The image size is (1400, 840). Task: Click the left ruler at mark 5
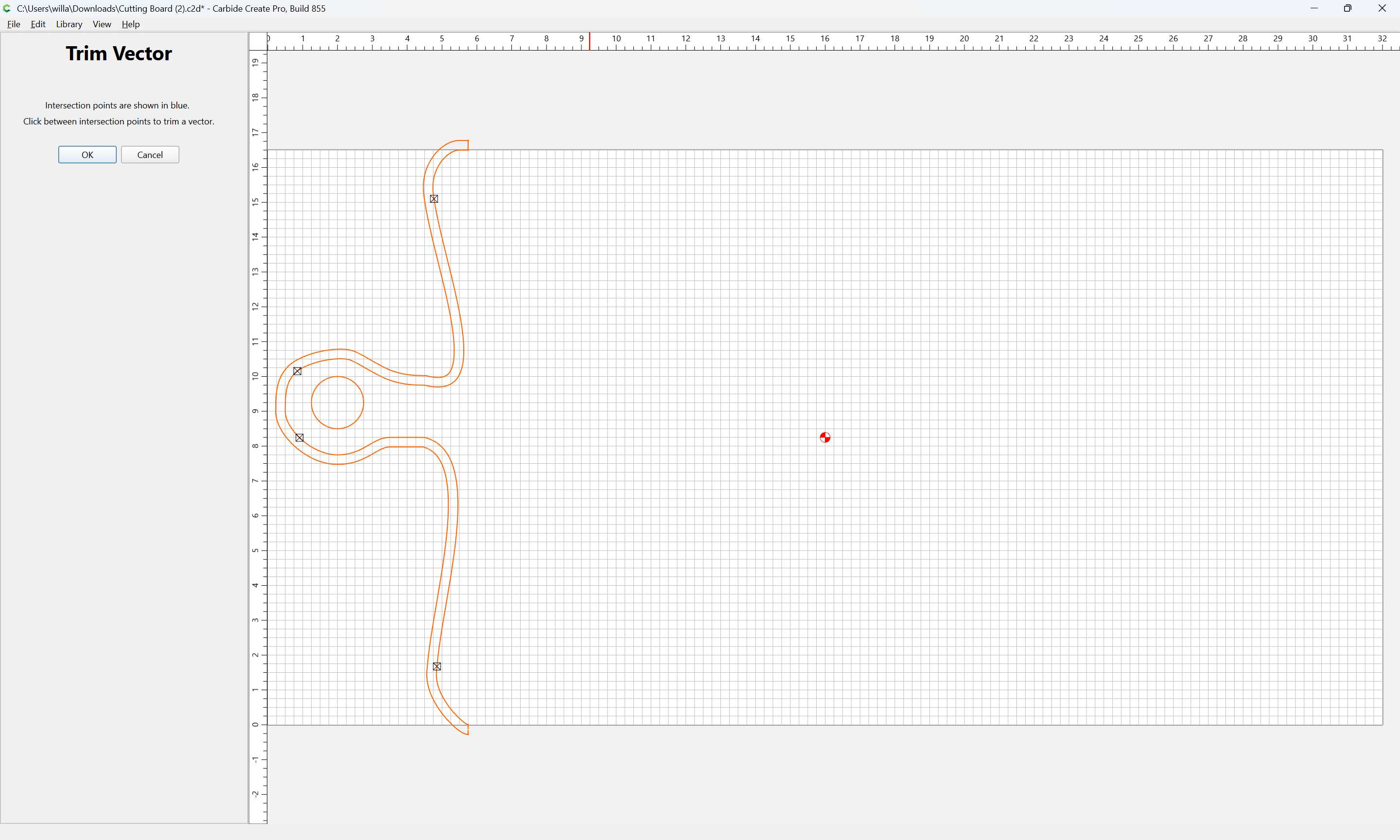pos(256,550)
